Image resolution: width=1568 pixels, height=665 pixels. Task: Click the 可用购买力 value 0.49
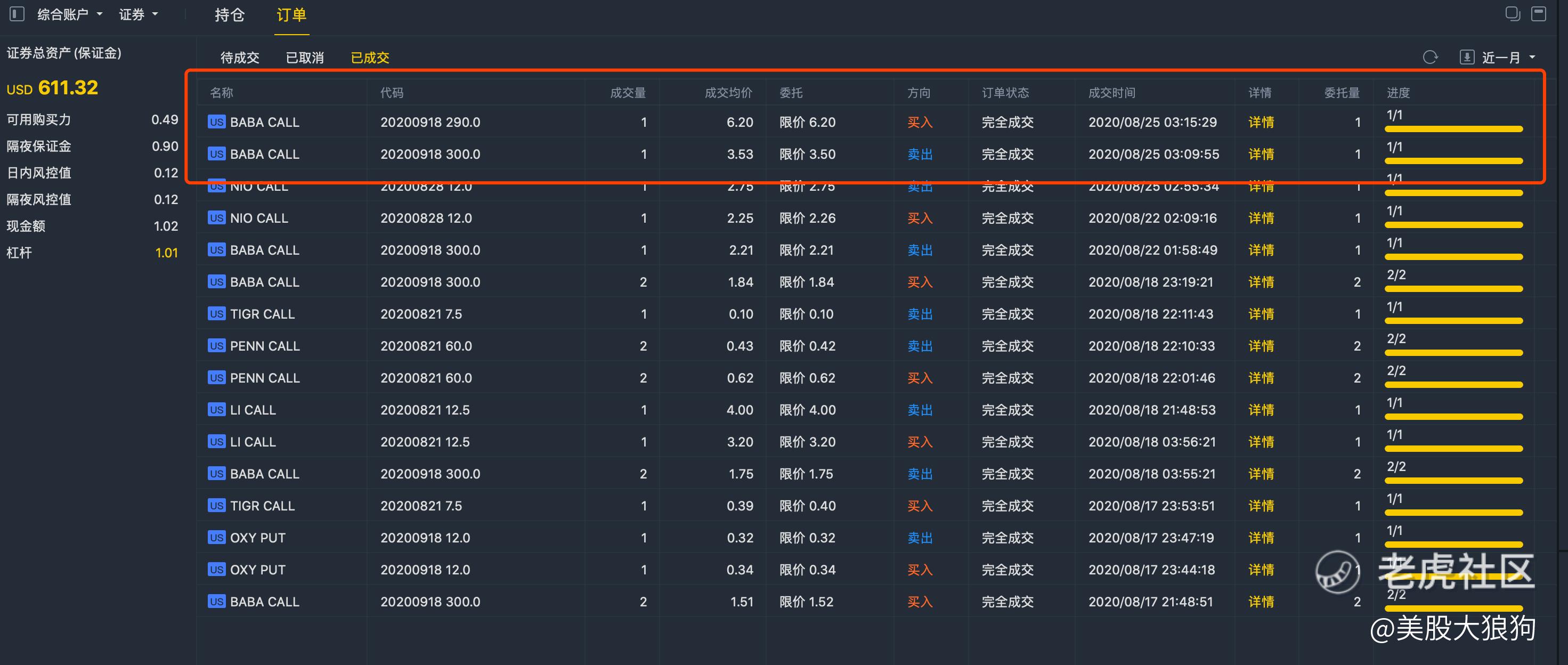pyautogui.click(x=165, y=119)
